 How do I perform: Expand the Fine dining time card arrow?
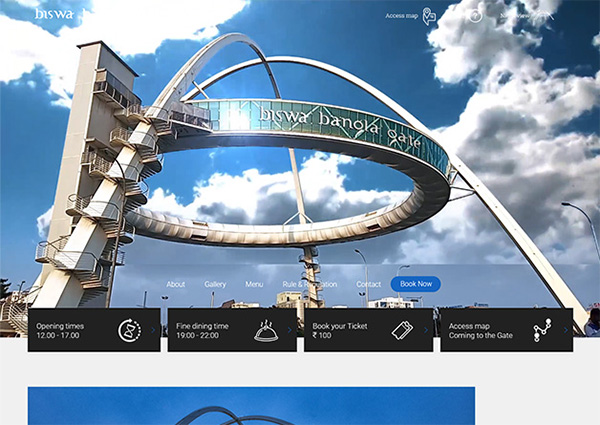(289, 330)
